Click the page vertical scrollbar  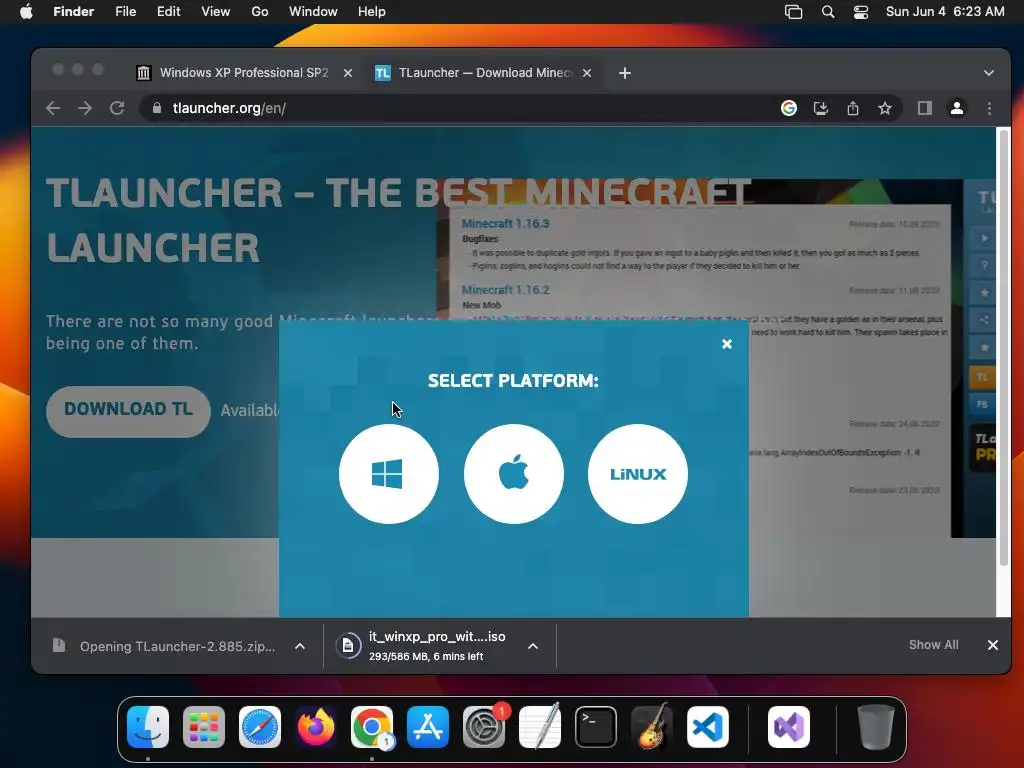[1004, 349]
